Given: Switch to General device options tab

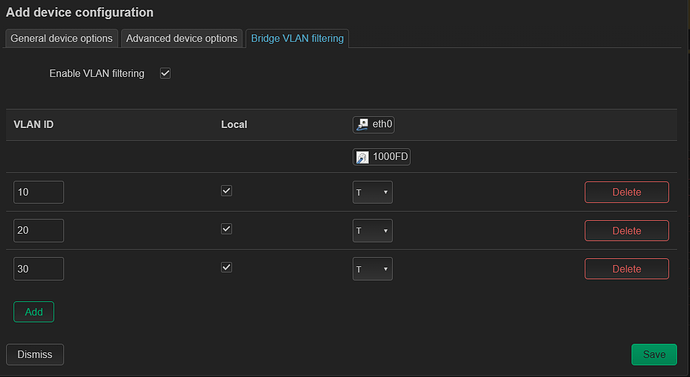Looking at the screenshot, I should click(x=61, y=38).
